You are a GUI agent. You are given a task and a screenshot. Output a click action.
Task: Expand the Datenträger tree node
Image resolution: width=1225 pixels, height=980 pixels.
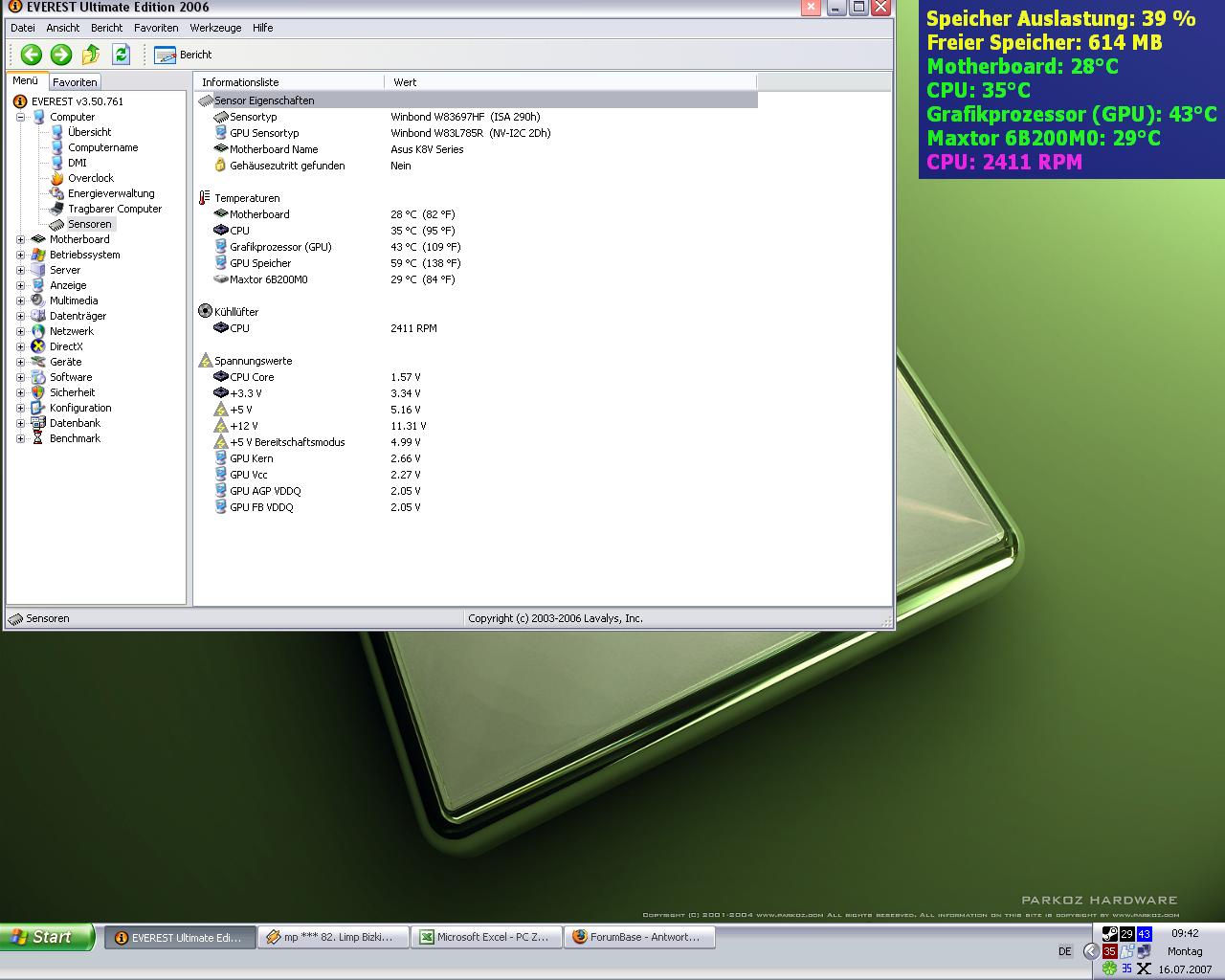(20, 316)
